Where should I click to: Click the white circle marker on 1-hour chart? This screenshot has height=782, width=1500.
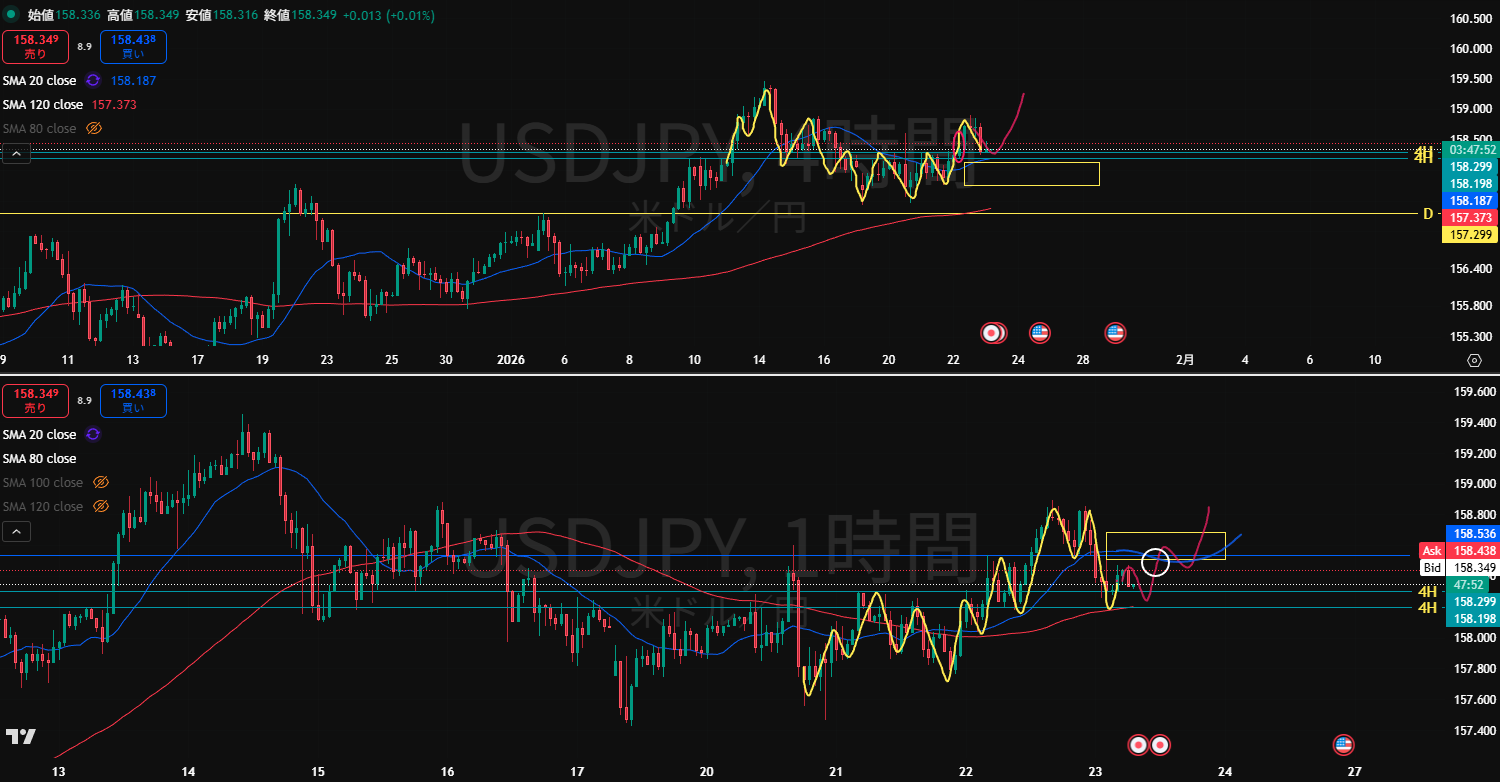point(1155,562)
